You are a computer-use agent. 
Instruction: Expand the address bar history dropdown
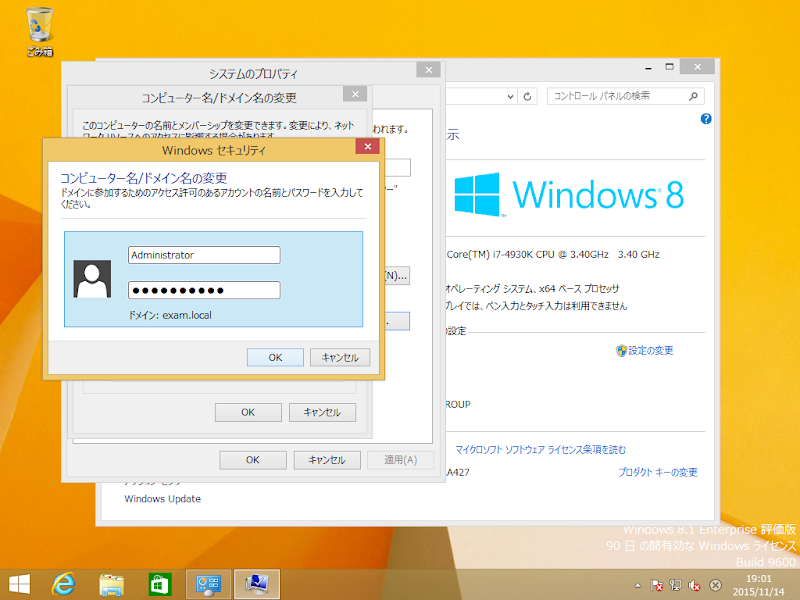(x=510, y=96)
